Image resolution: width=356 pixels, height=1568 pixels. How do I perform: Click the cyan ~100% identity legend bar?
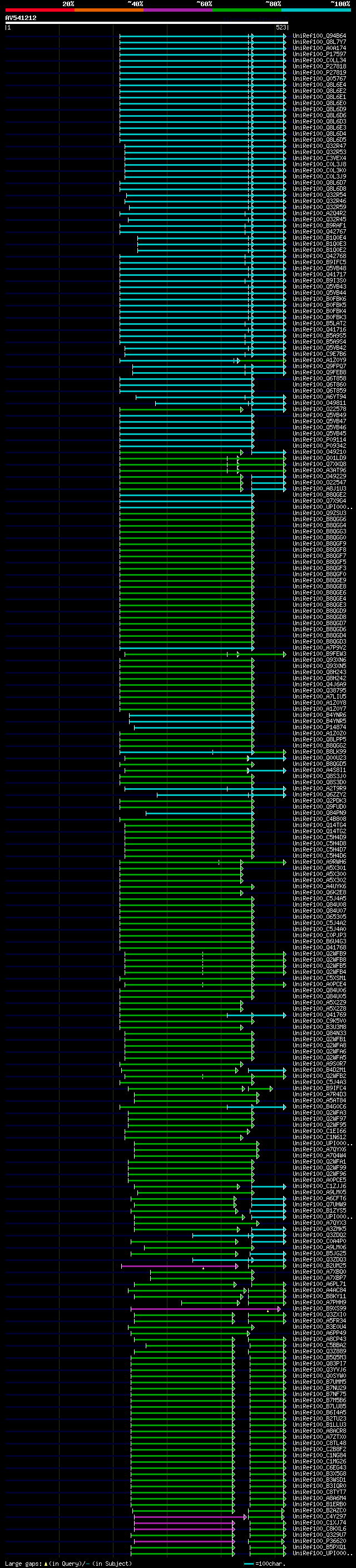(x=316, y=10)
